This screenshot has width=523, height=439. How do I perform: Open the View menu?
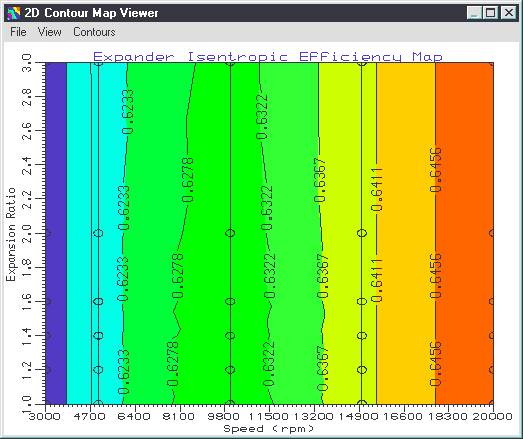pos(49,32)
